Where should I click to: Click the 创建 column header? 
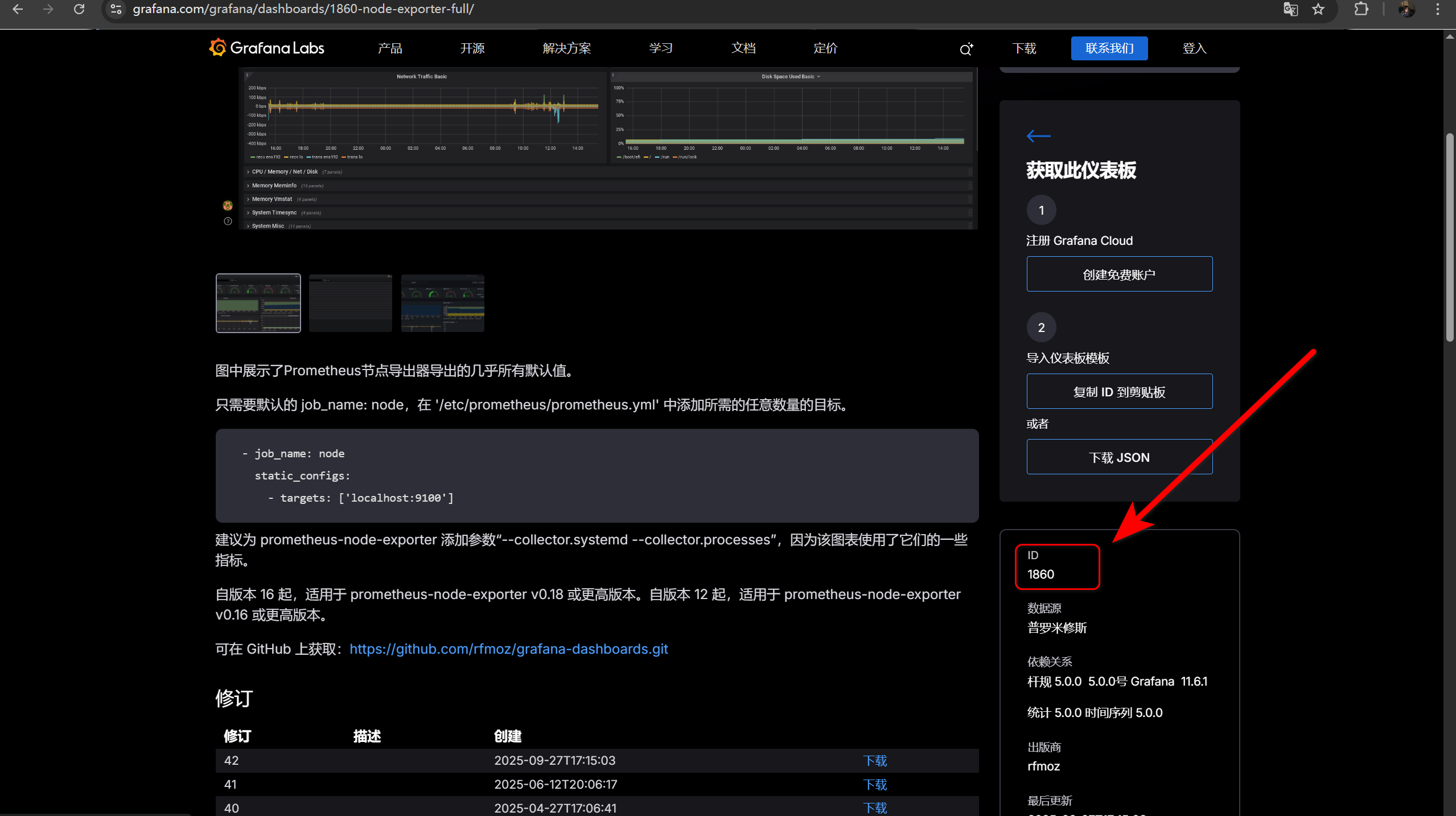coord(508,736)
